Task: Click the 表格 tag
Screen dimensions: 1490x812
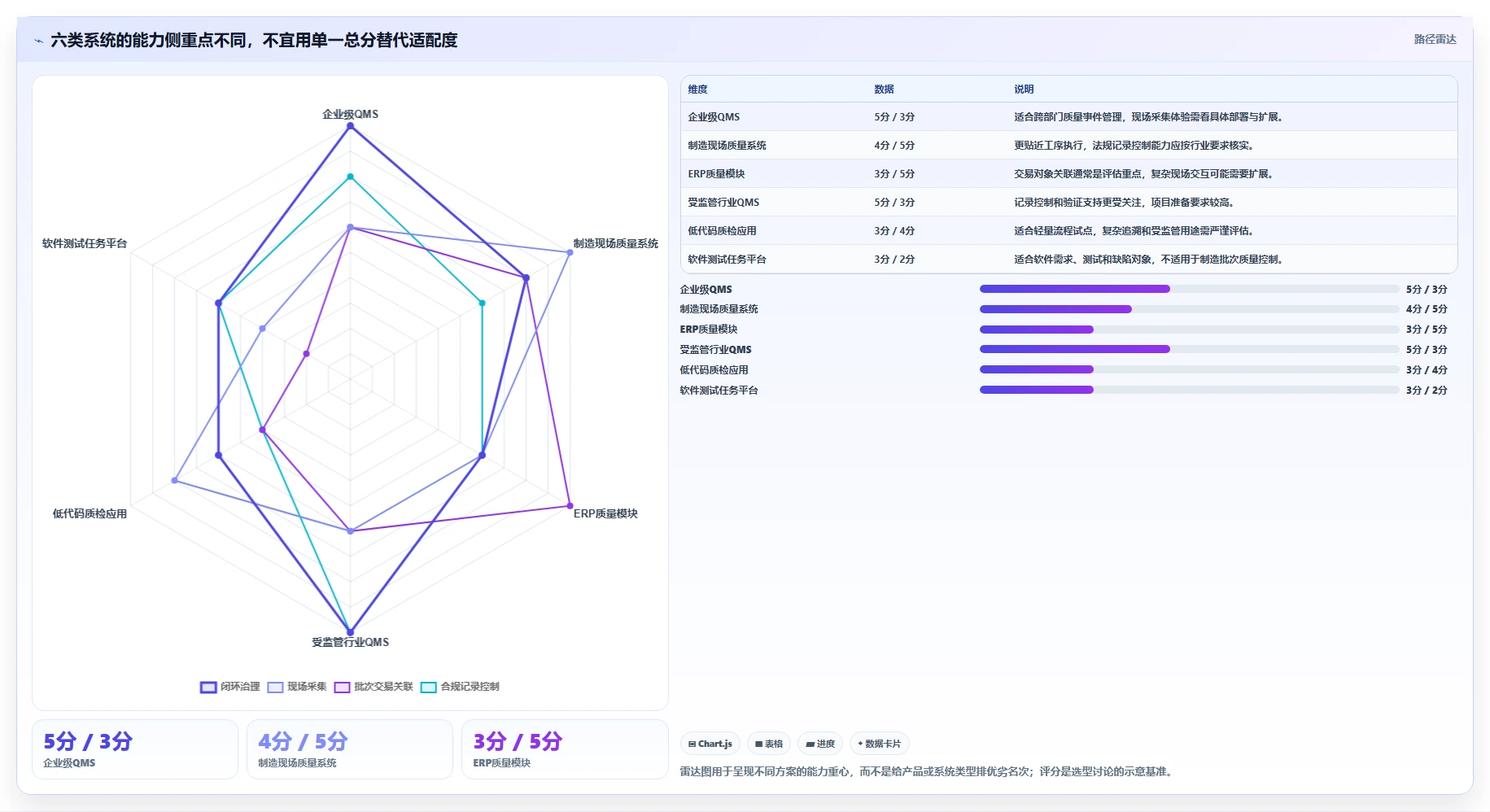Action: (768, 744)
